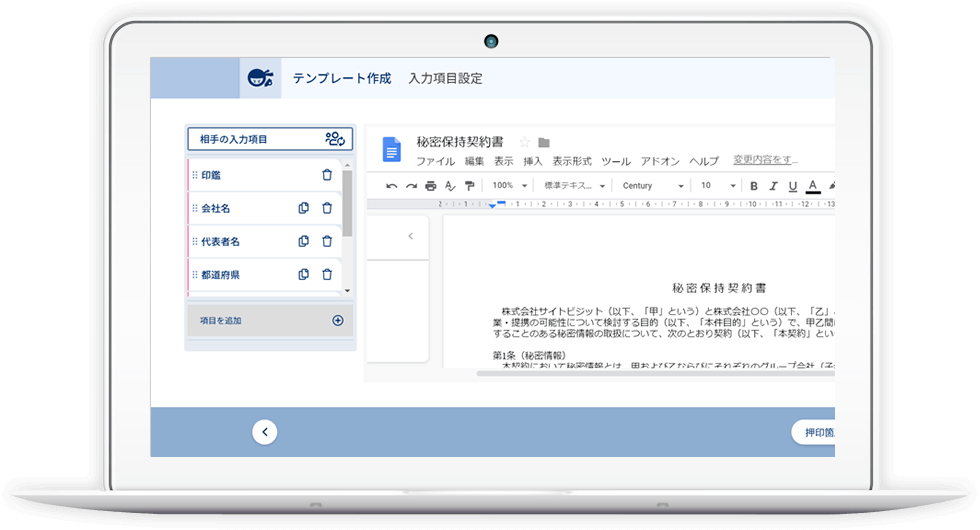The width and height of the screenshot is (980, 530).
Task: Click the 入力項目設定 header text
Action: pyautogui.click(x=446, y=78)
